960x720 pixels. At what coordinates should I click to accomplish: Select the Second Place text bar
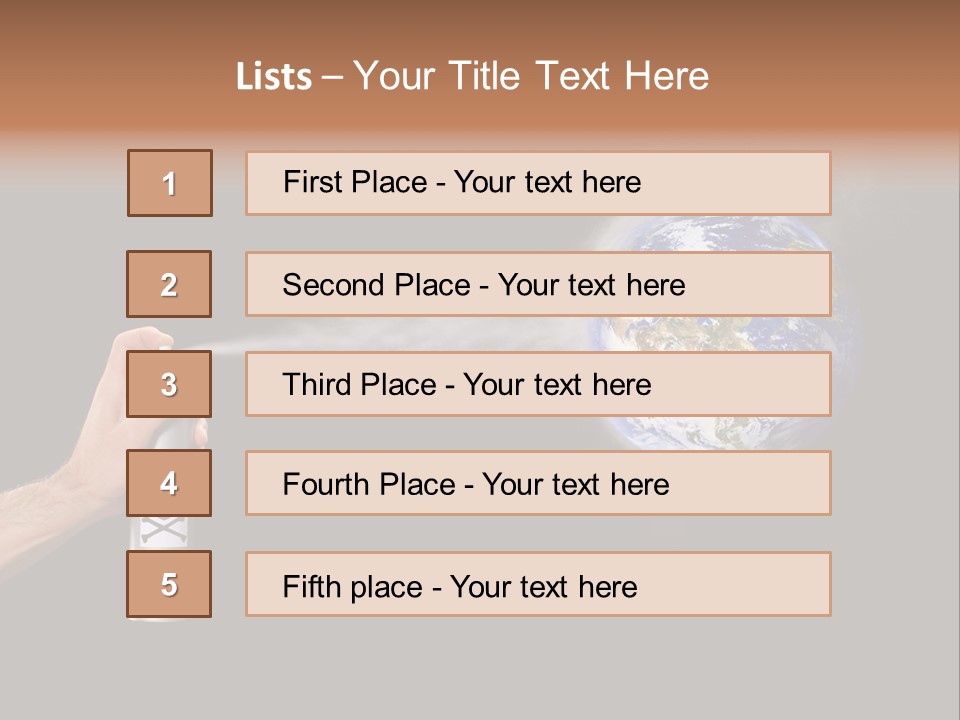click(538, 284)
